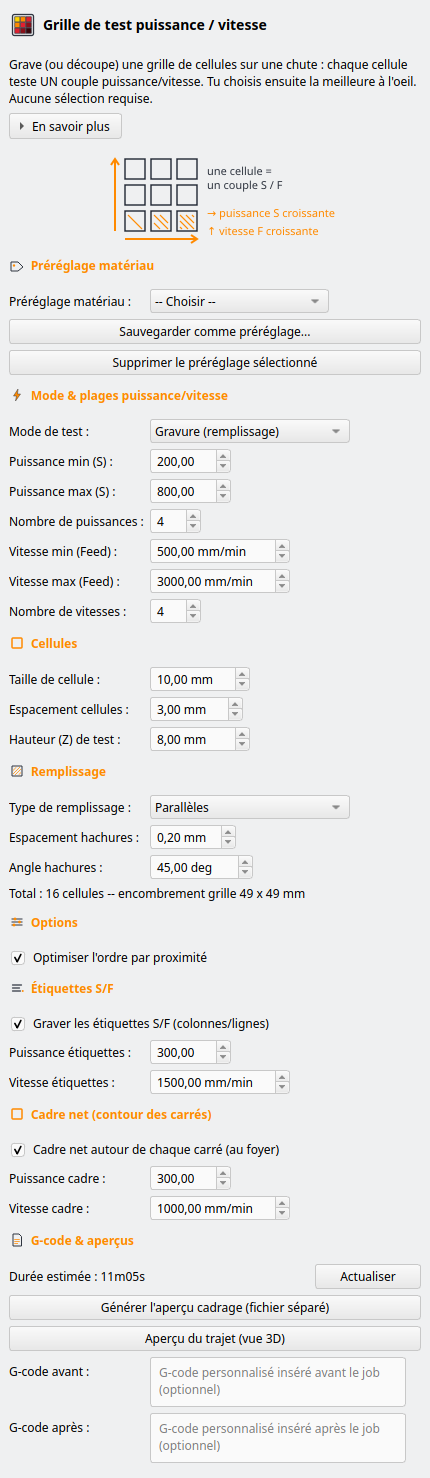
Task: Toggle Cadre net autour de chaque carré
Action: click(x=18, y=1149)
